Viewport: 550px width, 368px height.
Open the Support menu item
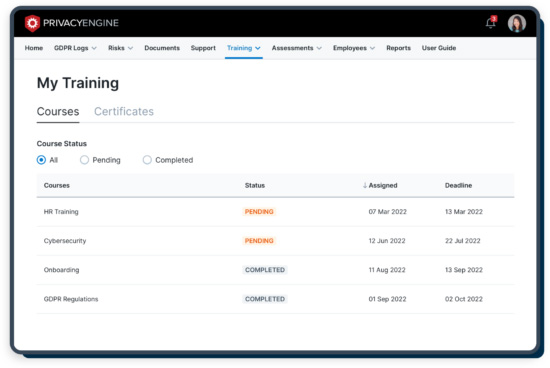[x=203, y=48]
